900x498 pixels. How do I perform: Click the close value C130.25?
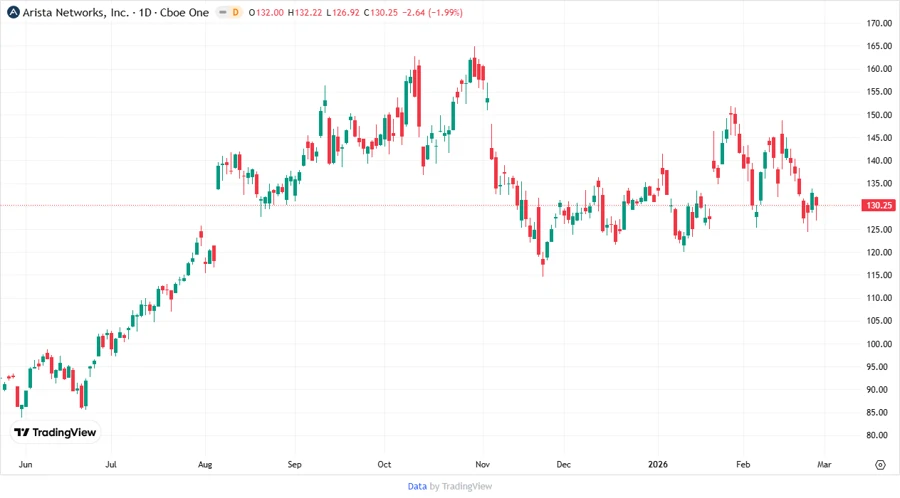[380, 12]
